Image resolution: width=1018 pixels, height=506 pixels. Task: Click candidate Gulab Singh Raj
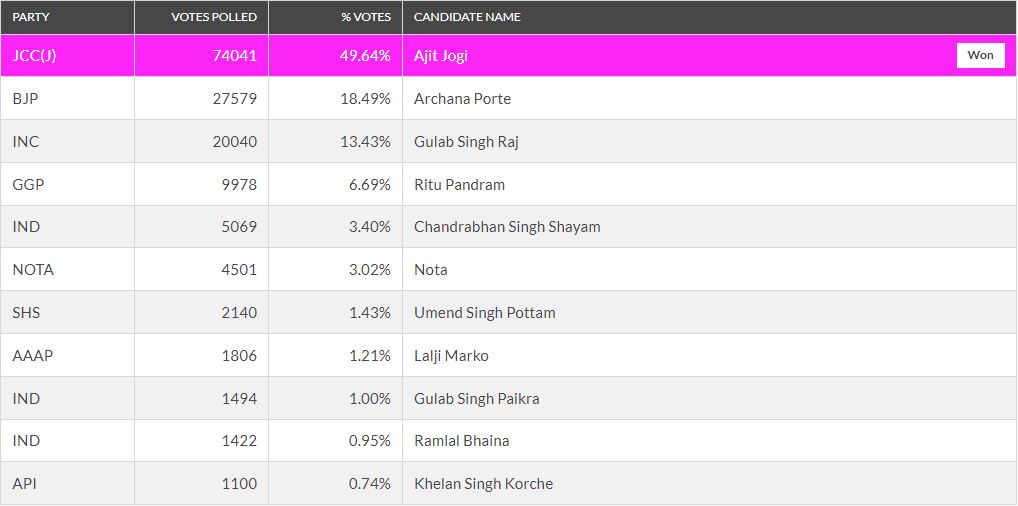(466, 142)
